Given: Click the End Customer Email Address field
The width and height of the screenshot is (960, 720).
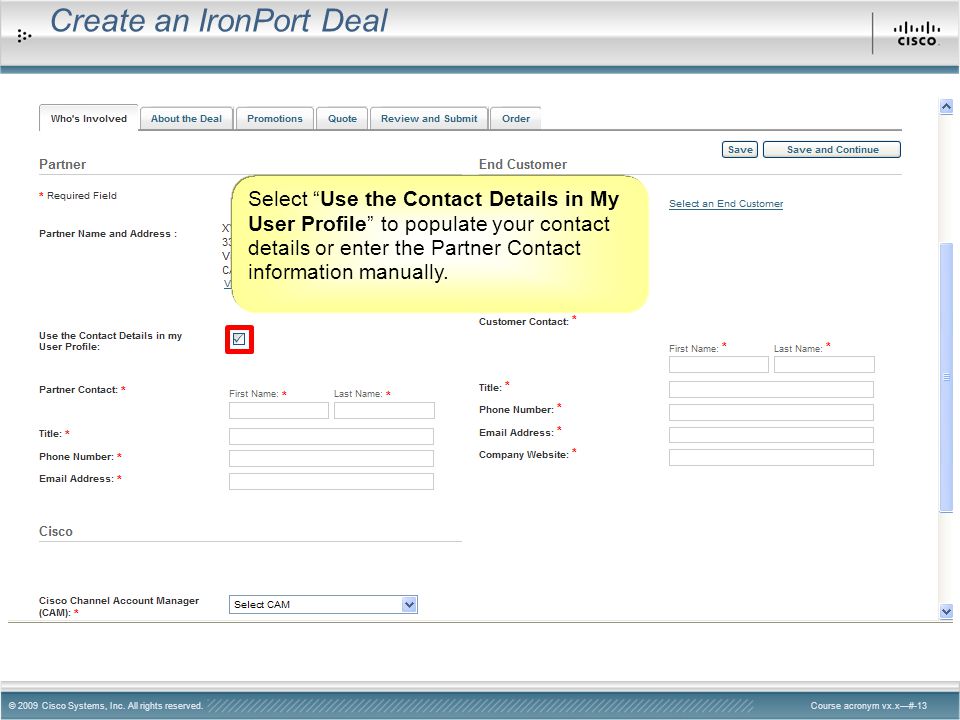Looking at the screenshot, I should click(771, 435).
